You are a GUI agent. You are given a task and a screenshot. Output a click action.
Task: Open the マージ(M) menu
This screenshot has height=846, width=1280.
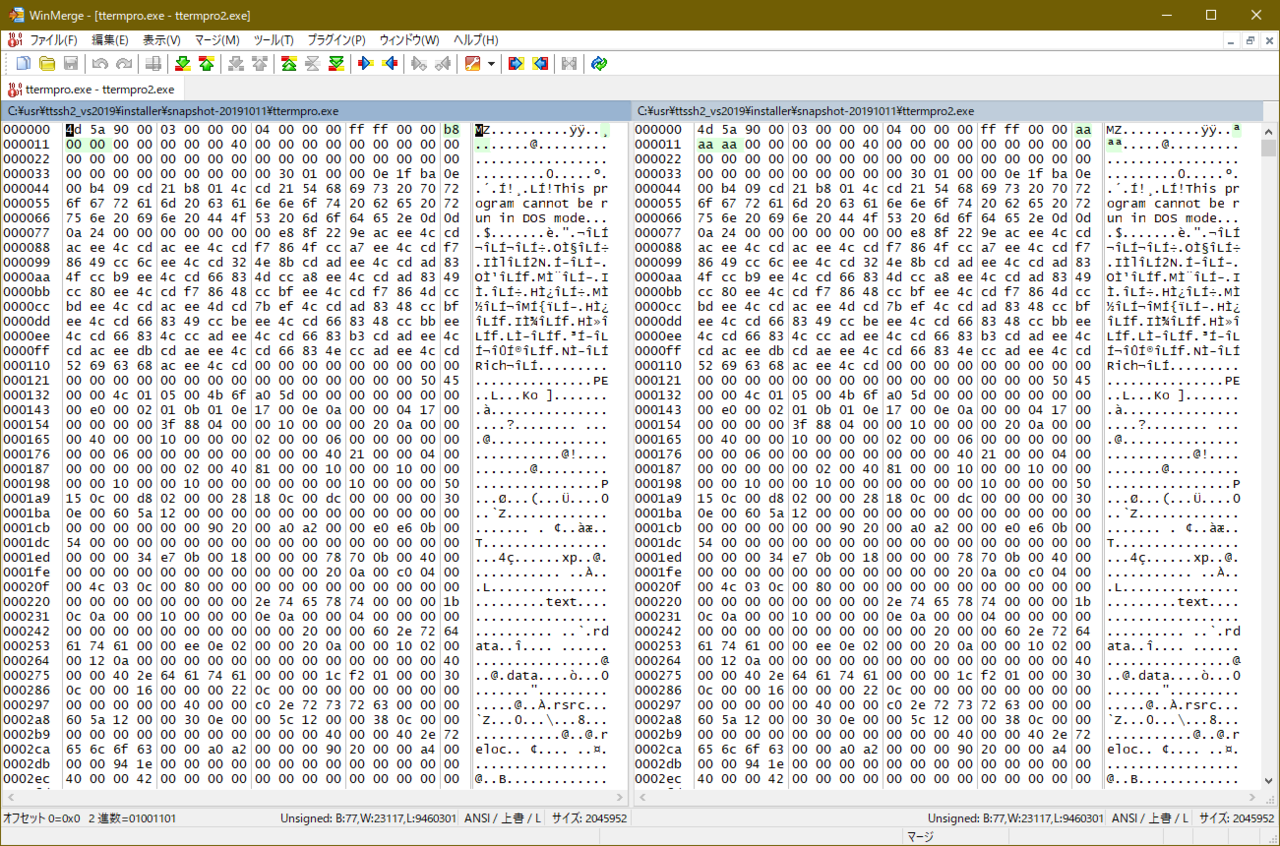pos(217,40)
